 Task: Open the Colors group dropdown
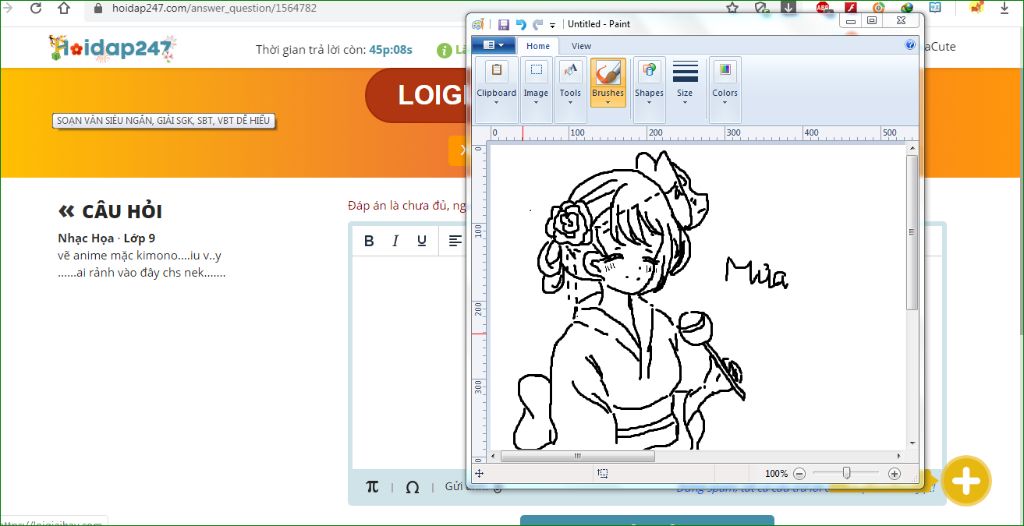(725, 90)
